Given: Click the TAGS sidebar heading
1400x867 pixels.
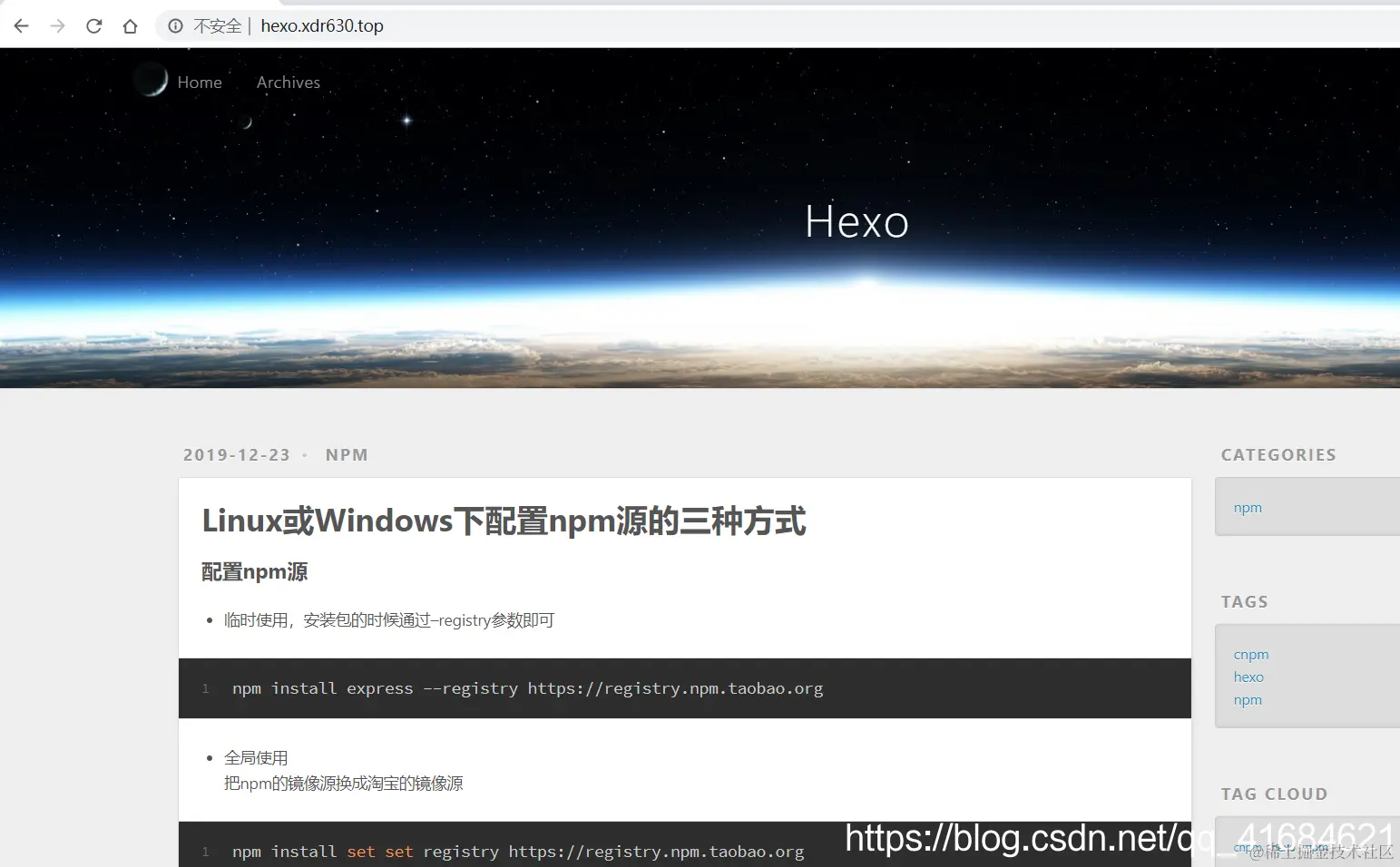Looking at the screenshot, I should coord(1244,602).
